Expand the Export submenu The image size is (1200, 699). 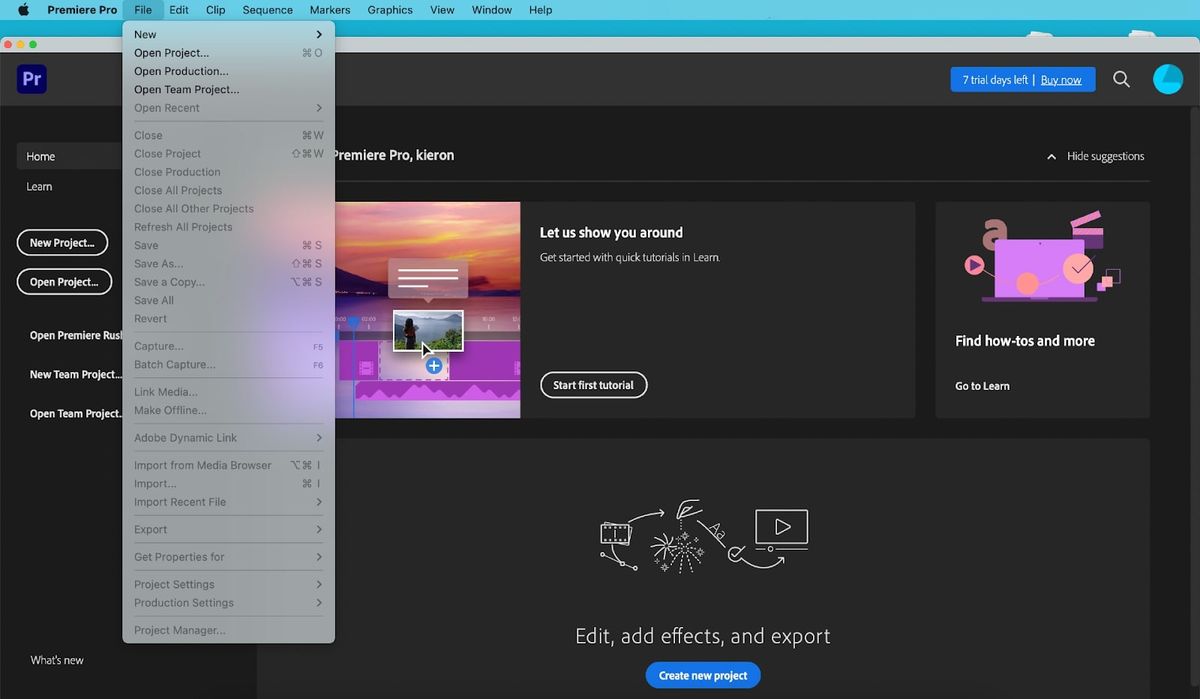149,529
